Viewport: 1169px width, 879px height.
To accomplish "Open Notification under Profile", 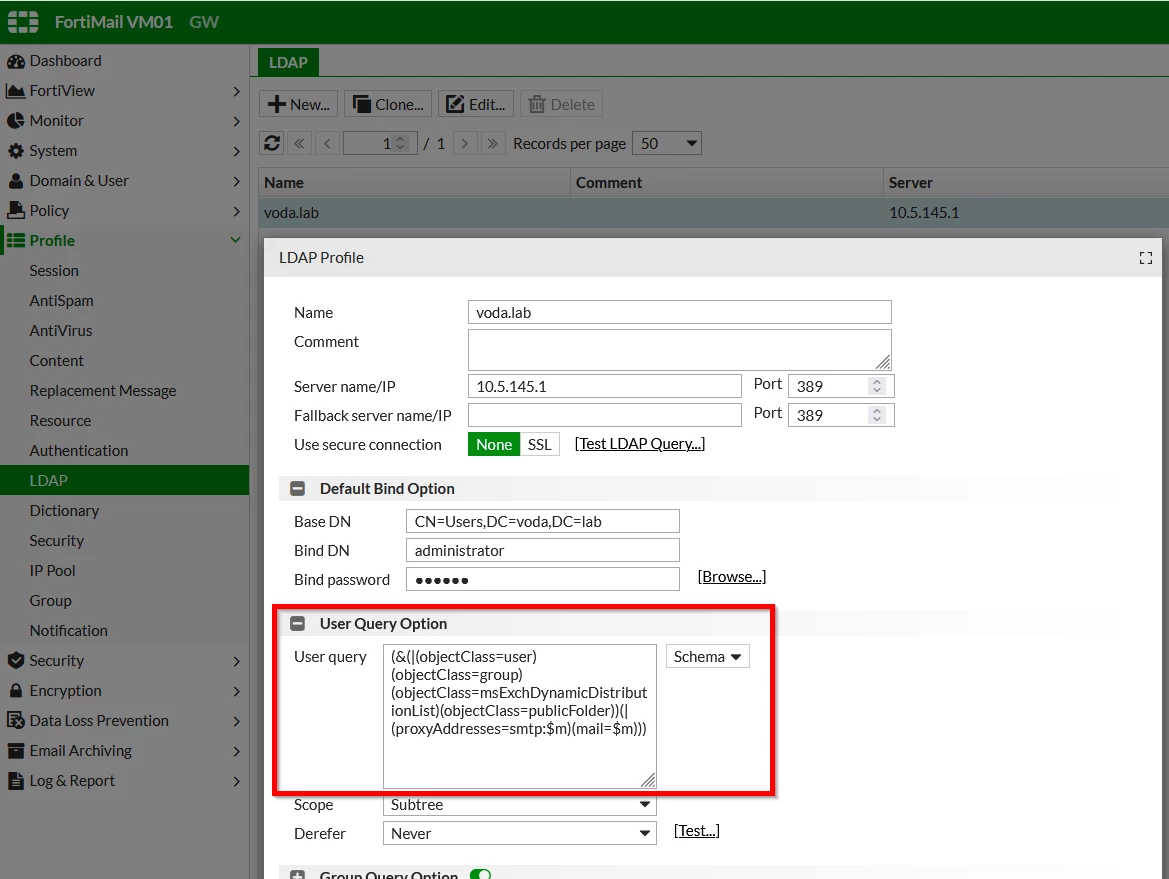I will 69,631.
